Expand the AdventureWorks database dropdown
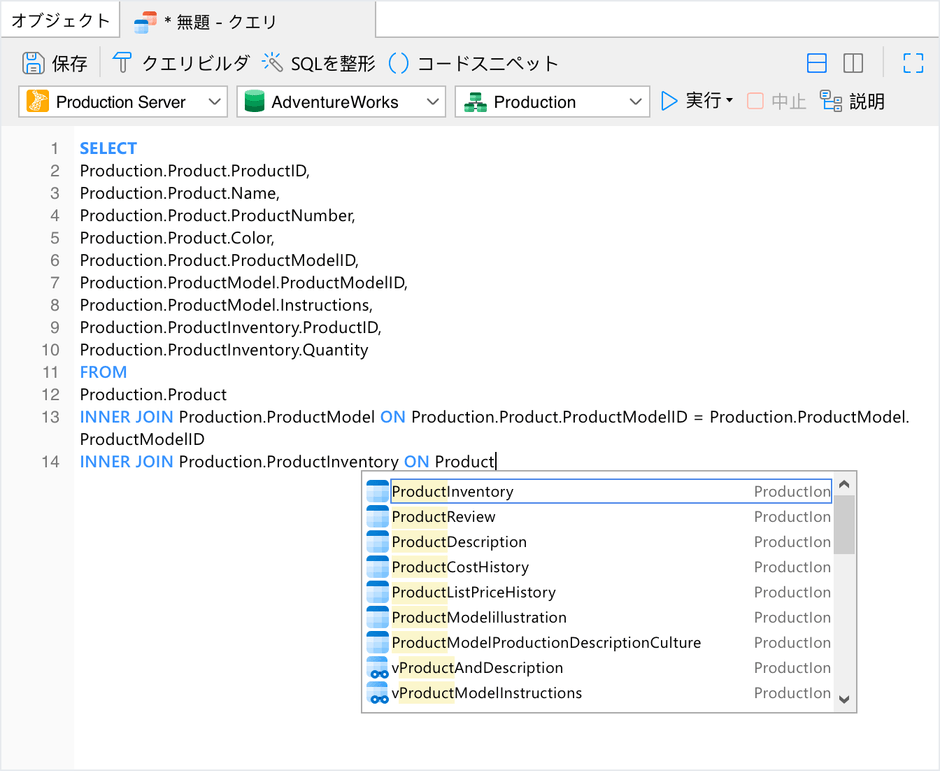The image size is (940, 771). [x=340, y=102]
